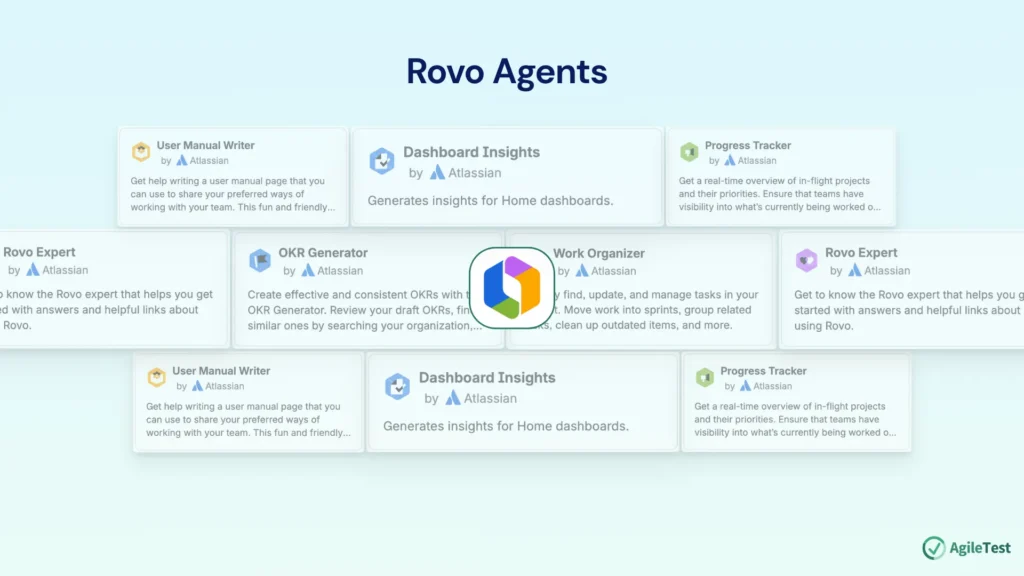Click the Dashboard Insights icon in the lower row
This screenshot has width=1024, height=576.
pos(398,386)
